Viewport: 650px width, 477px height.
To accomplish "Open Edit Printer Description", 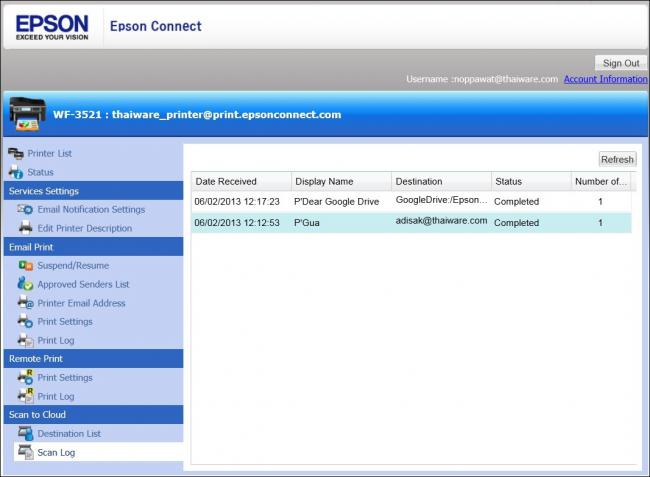I will tap(85, 228).
